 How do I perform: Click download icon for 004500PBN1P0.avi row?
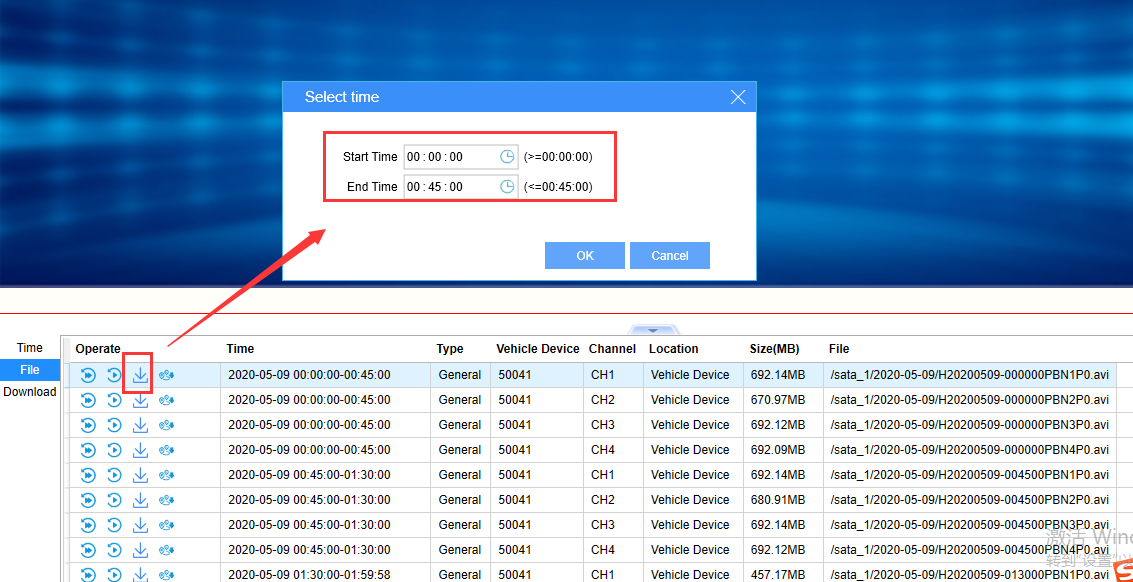point(140,475)
